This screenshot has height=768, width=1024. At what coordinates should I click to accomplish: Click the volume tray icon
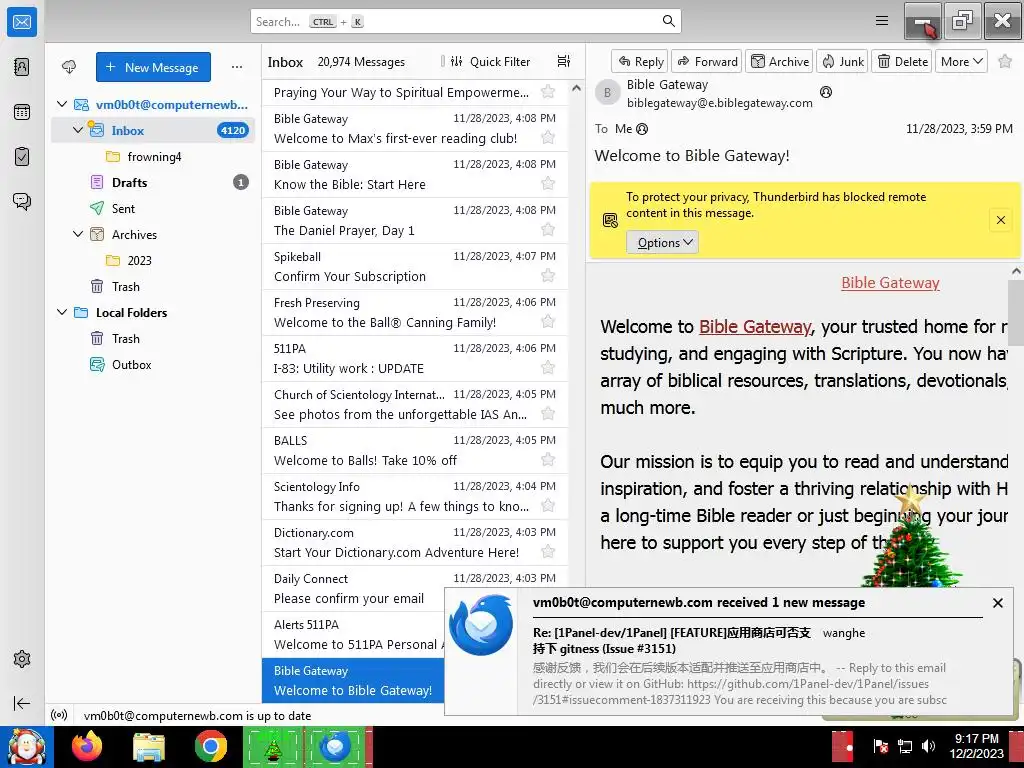928,746
